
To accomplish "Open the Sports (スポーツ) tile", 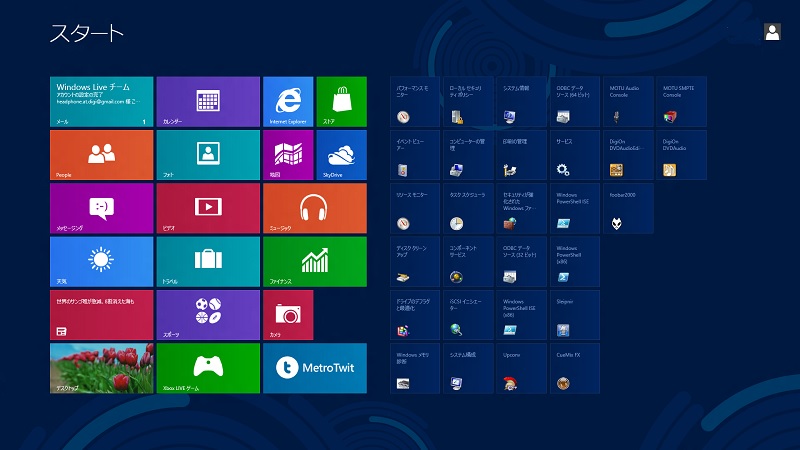I will (208, 315).
